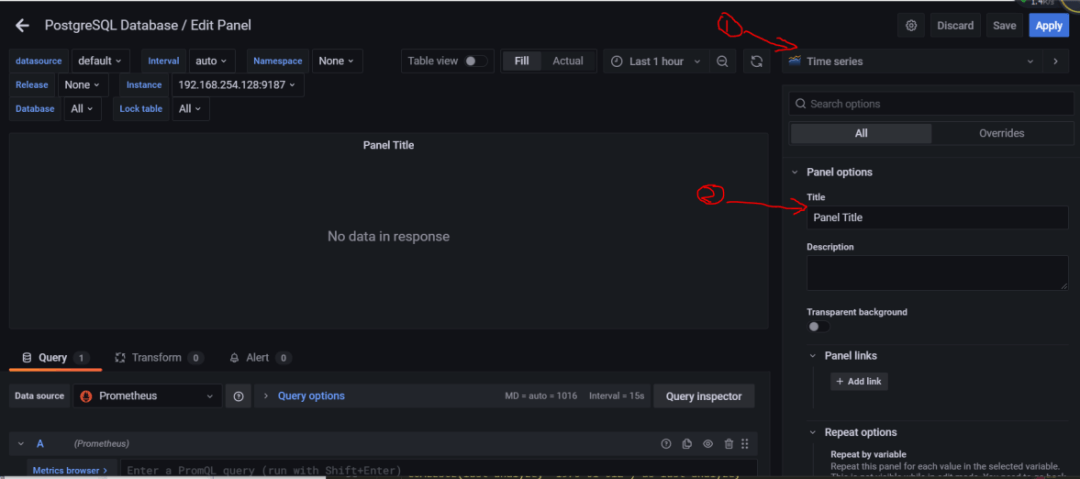The width and height of the screenshot is (1080, 479).
Task: Open the query help icon beside Prometheus
Action: (x=238, y=396)
